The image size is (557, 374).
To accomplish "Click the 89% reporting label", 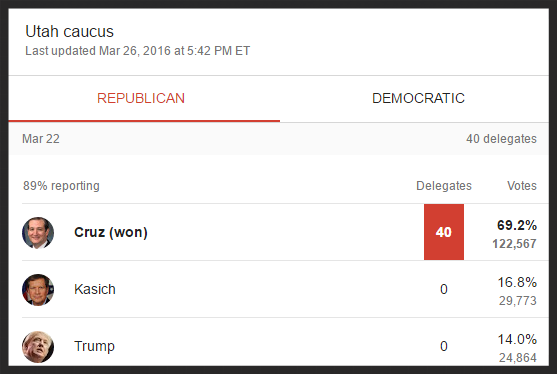I will coord(61,186).
